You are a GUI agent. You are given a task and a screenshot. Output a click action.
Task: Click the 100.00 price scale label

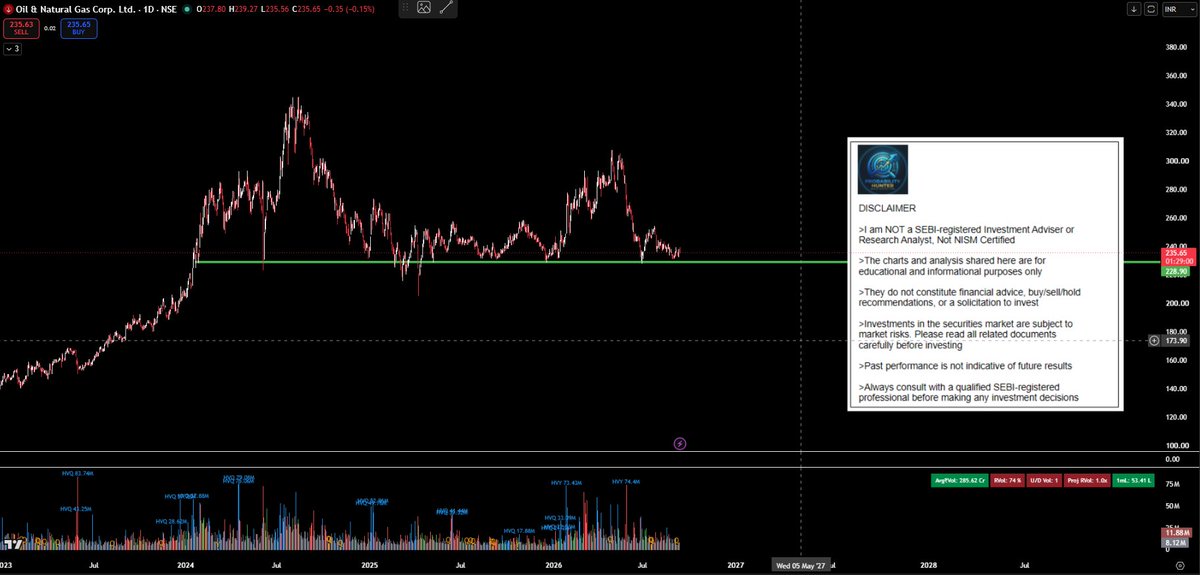(x=1175, y=445)
